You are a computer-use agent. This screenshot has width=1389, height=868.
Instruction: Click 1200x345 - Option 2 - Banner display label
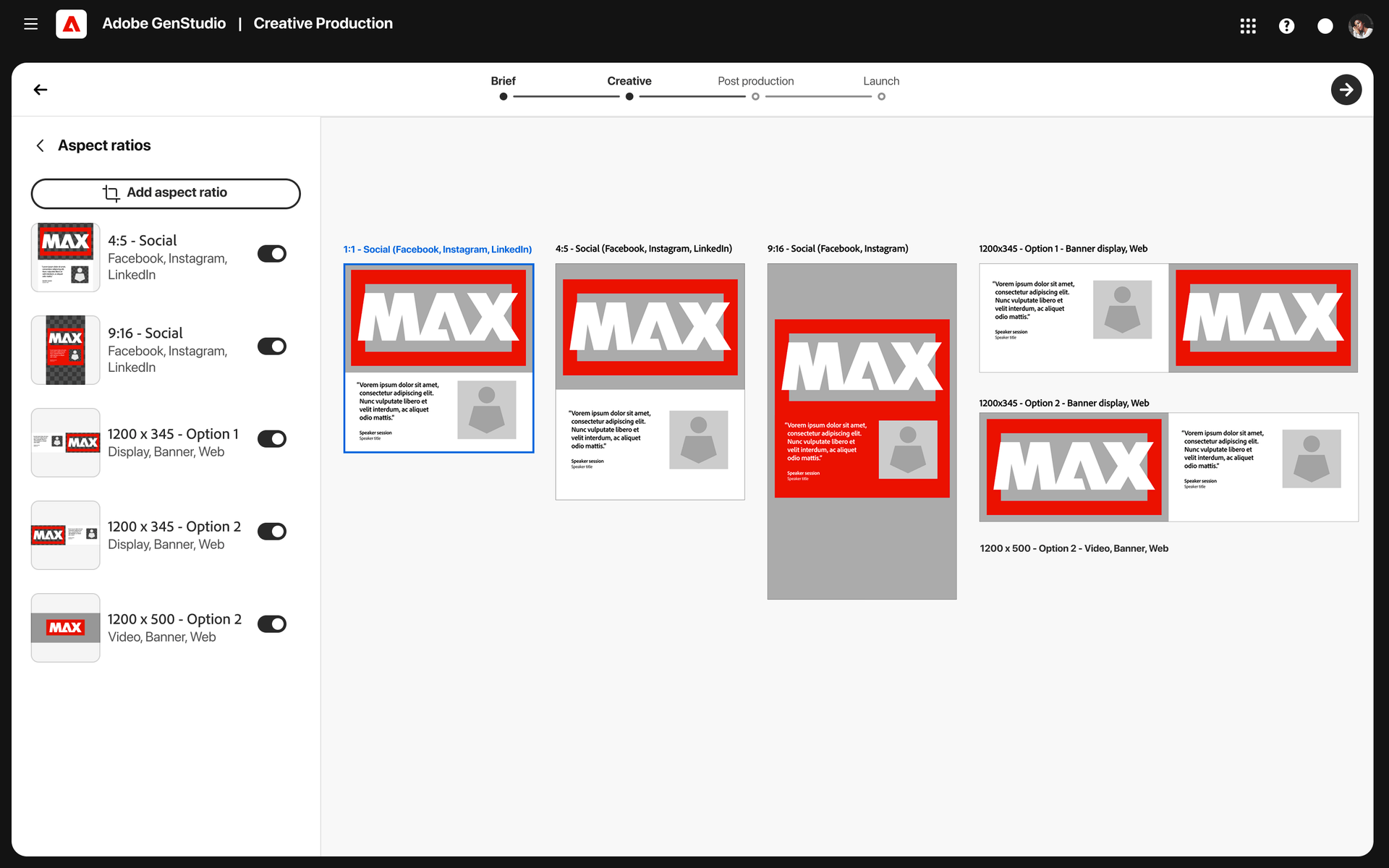point(1063,404)
